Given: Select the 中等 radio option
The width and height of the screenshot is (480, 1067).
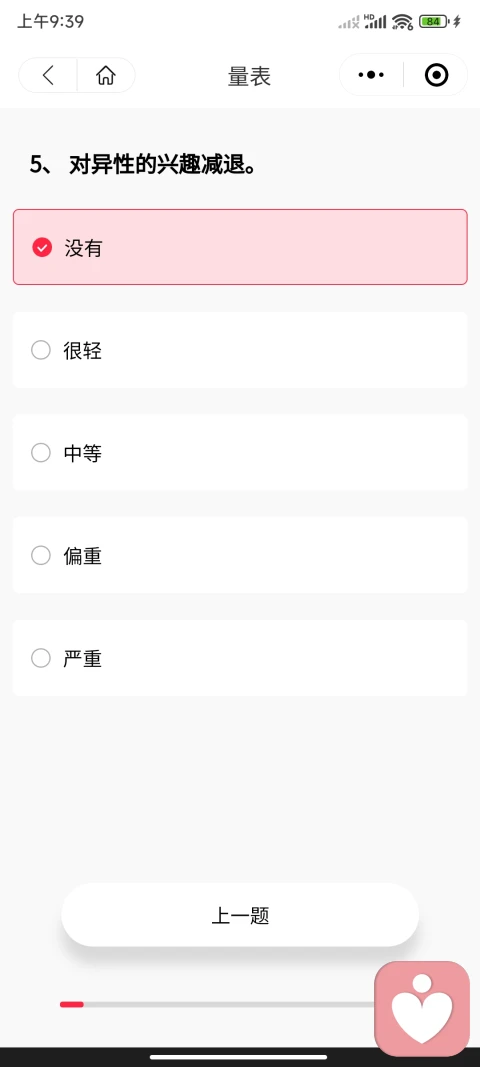Looking at the screenshot, I should point(41,453).
